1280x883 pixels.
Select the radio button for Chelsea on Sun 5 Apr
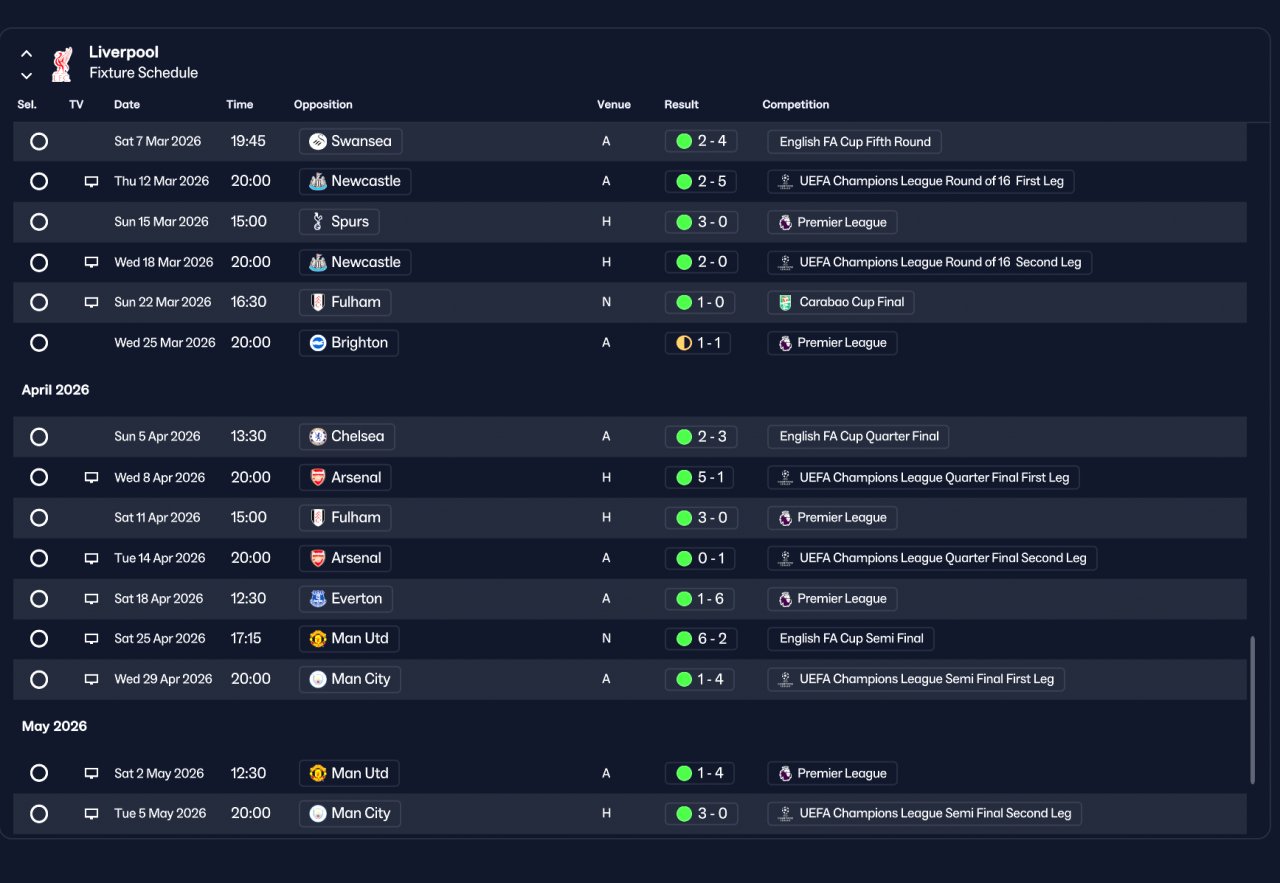39,437
